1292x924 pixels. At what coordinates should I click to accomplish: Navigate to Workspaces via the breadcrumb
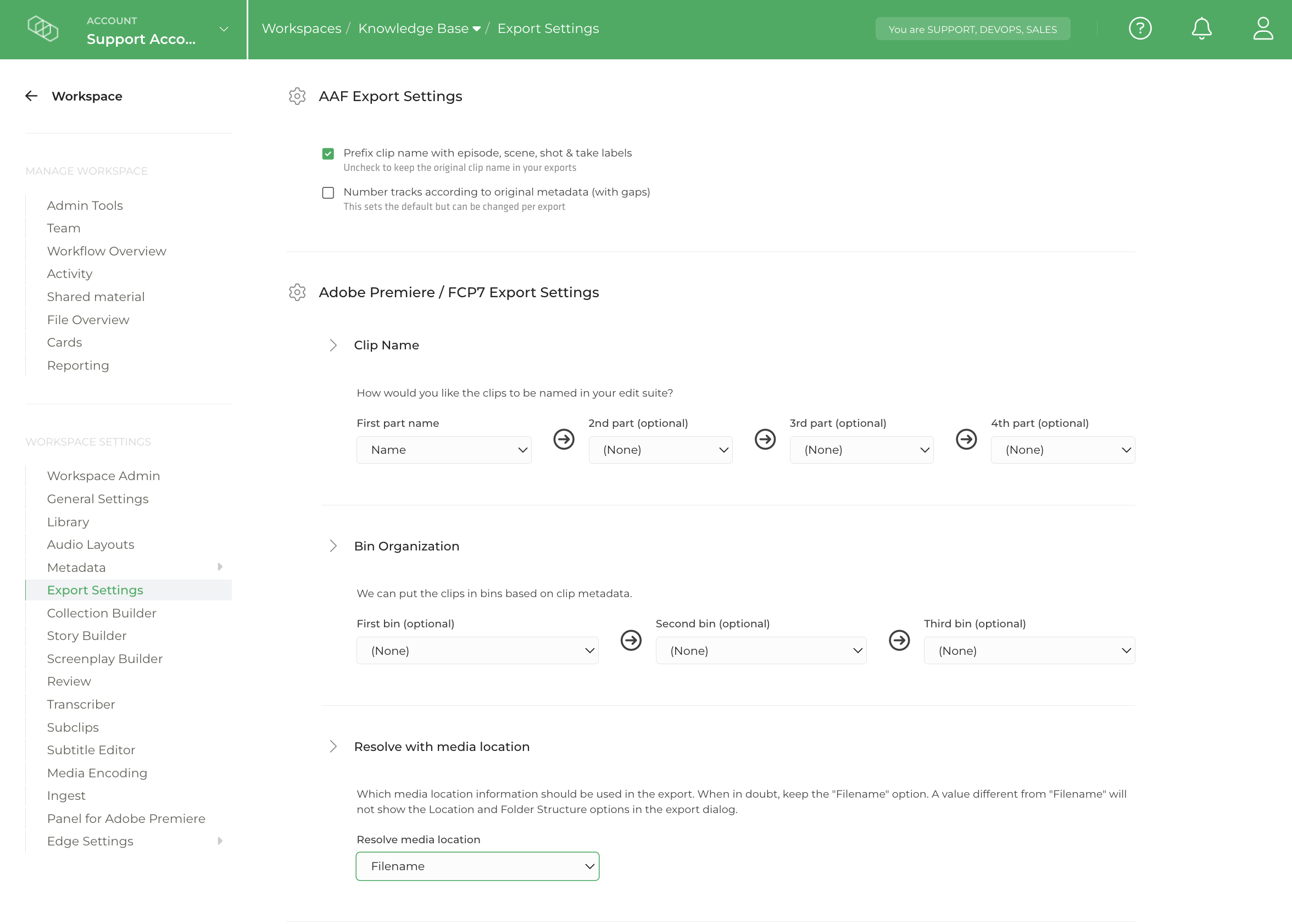pyautogui.click(x=302, y=28)
